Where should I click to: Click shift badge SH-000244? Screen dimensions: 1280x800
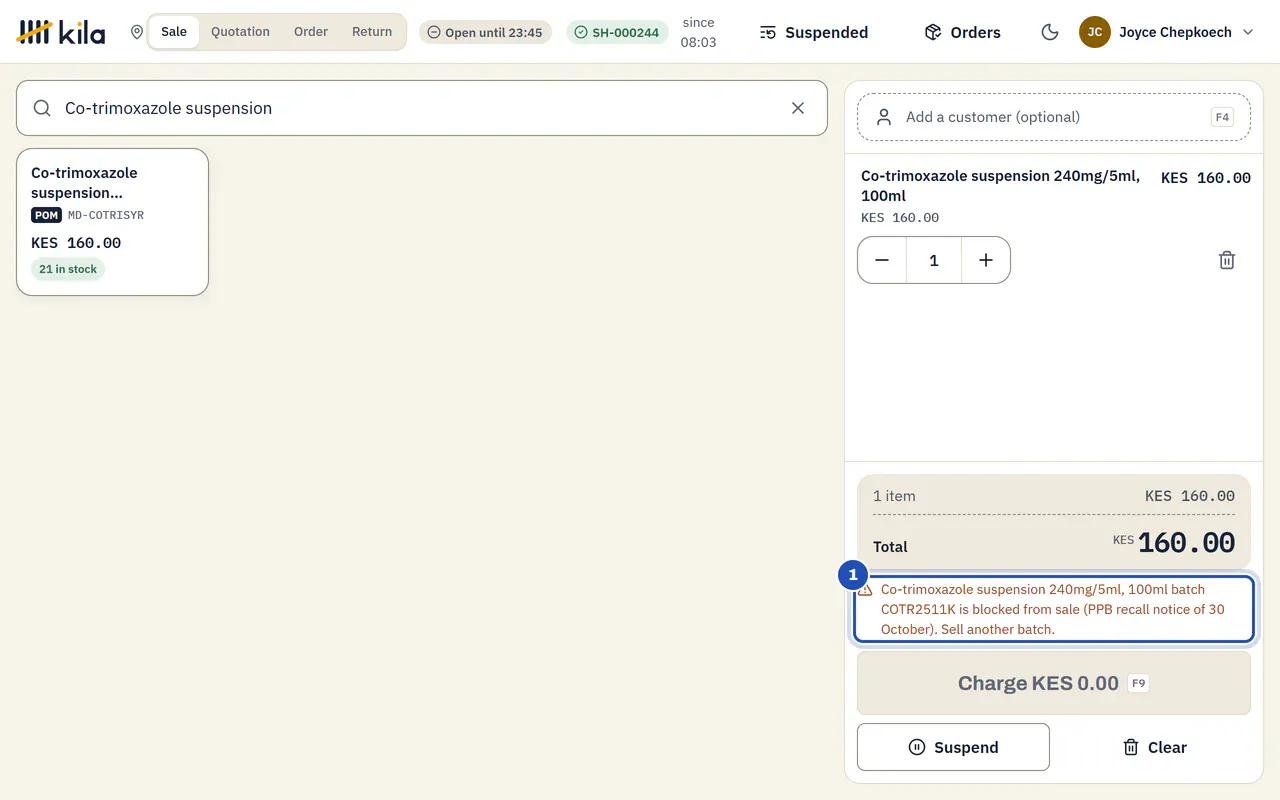pos(617,32)
